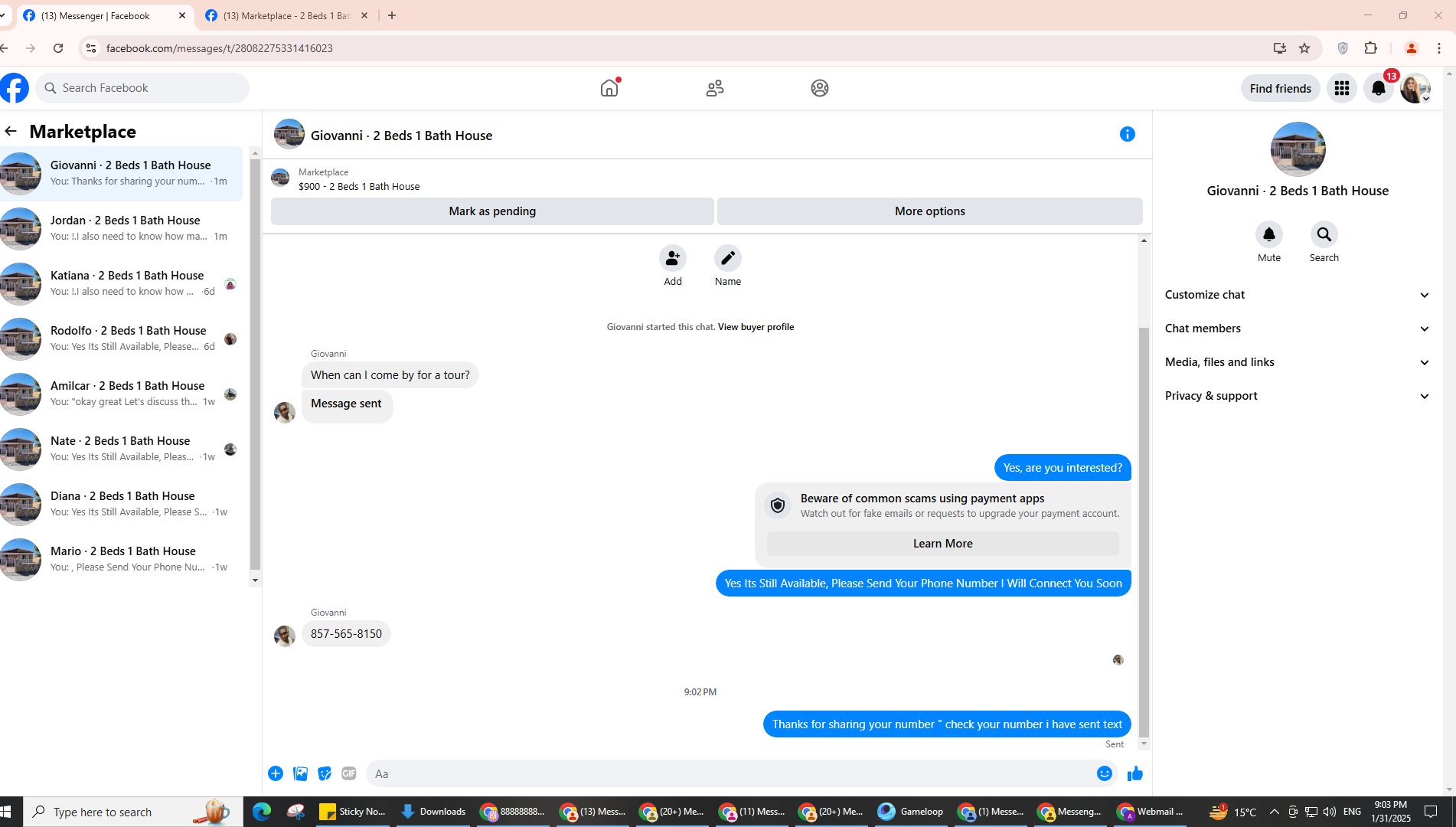Click Find friends button
The height and width of the screenshot is (827, 1456).
pyautogui.click(x=1280, y=88)
